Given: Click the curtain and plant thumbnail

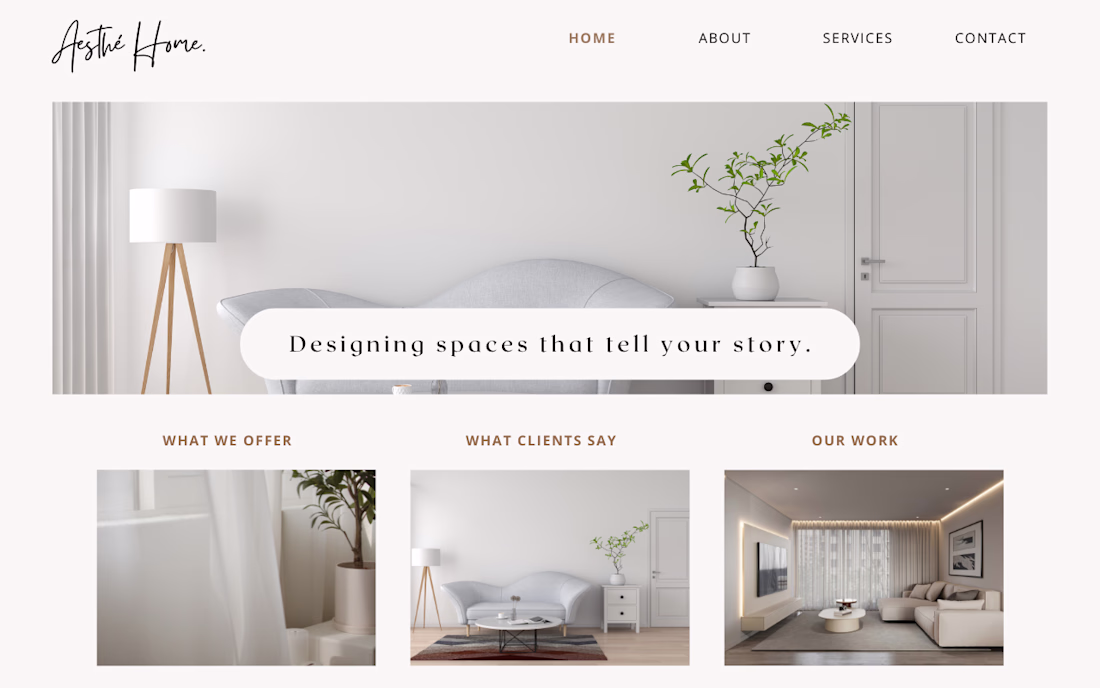Looking at the screenshot, I should [236, 567].
